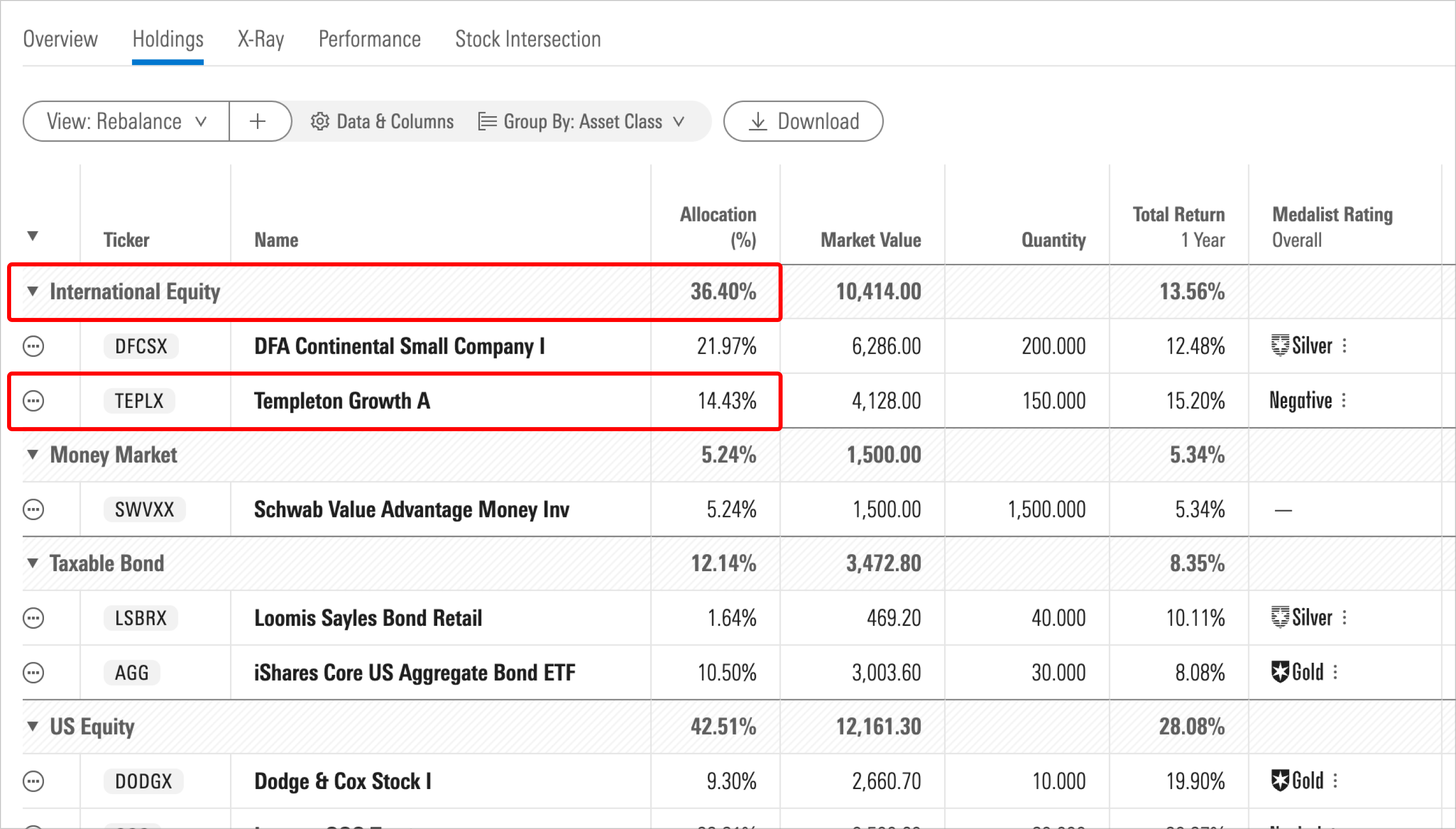Open Group By: Asset Class dropdown
Screen dimensions: 1456x829
coord(581,121)
